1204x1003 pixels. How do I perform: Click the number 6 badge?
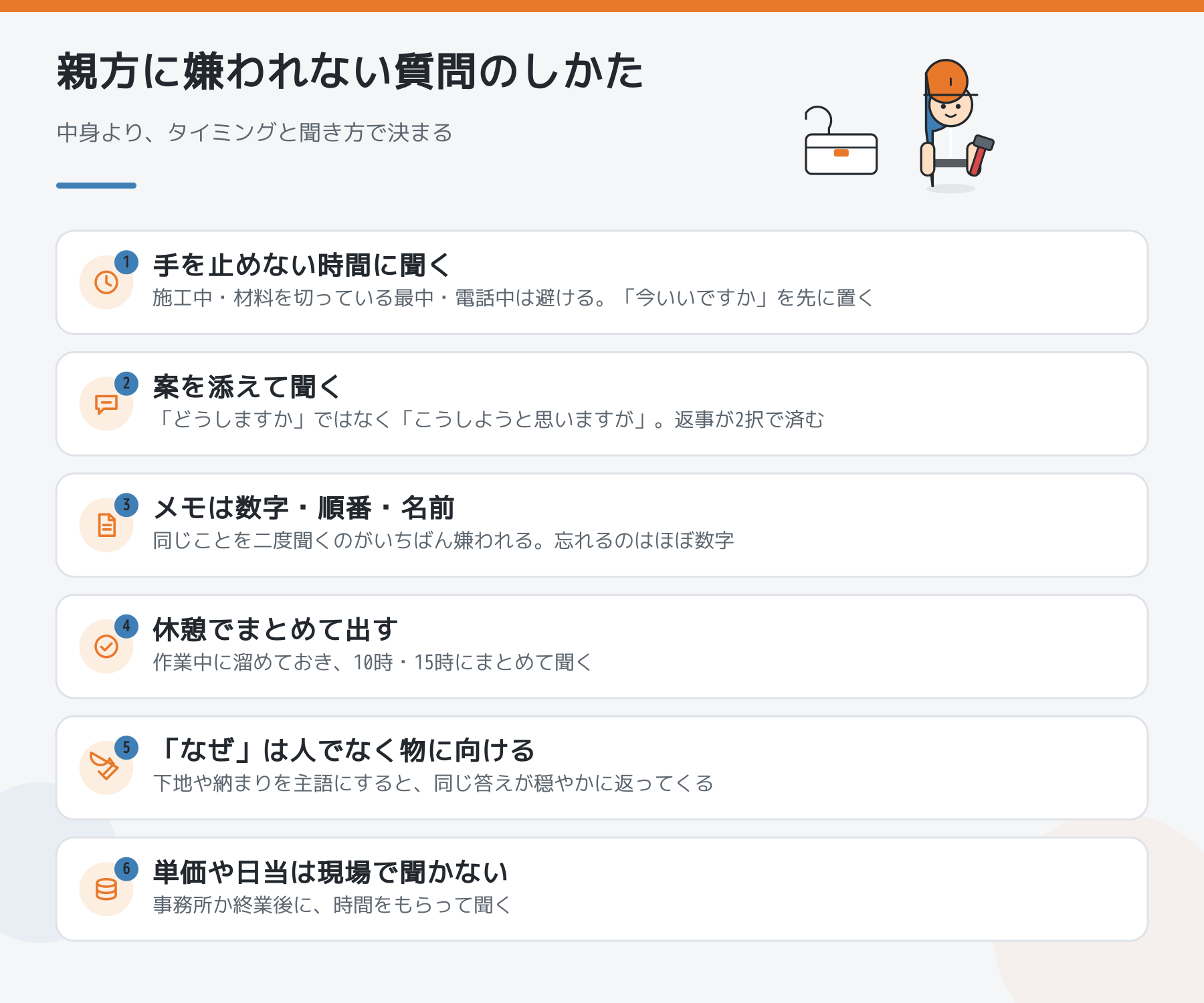[x=126, y=869]
